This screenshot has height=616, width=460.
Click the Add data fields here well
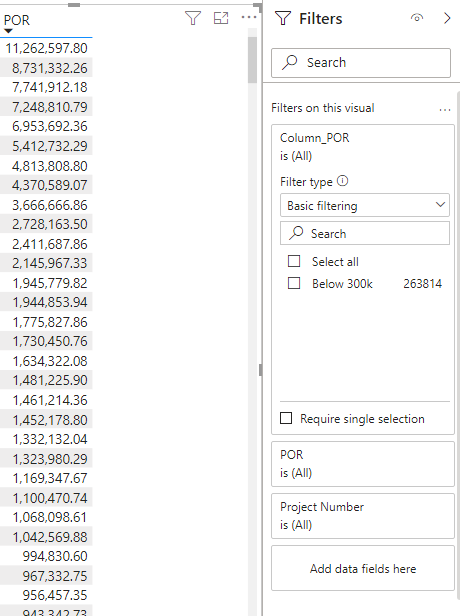pos(363,568)
